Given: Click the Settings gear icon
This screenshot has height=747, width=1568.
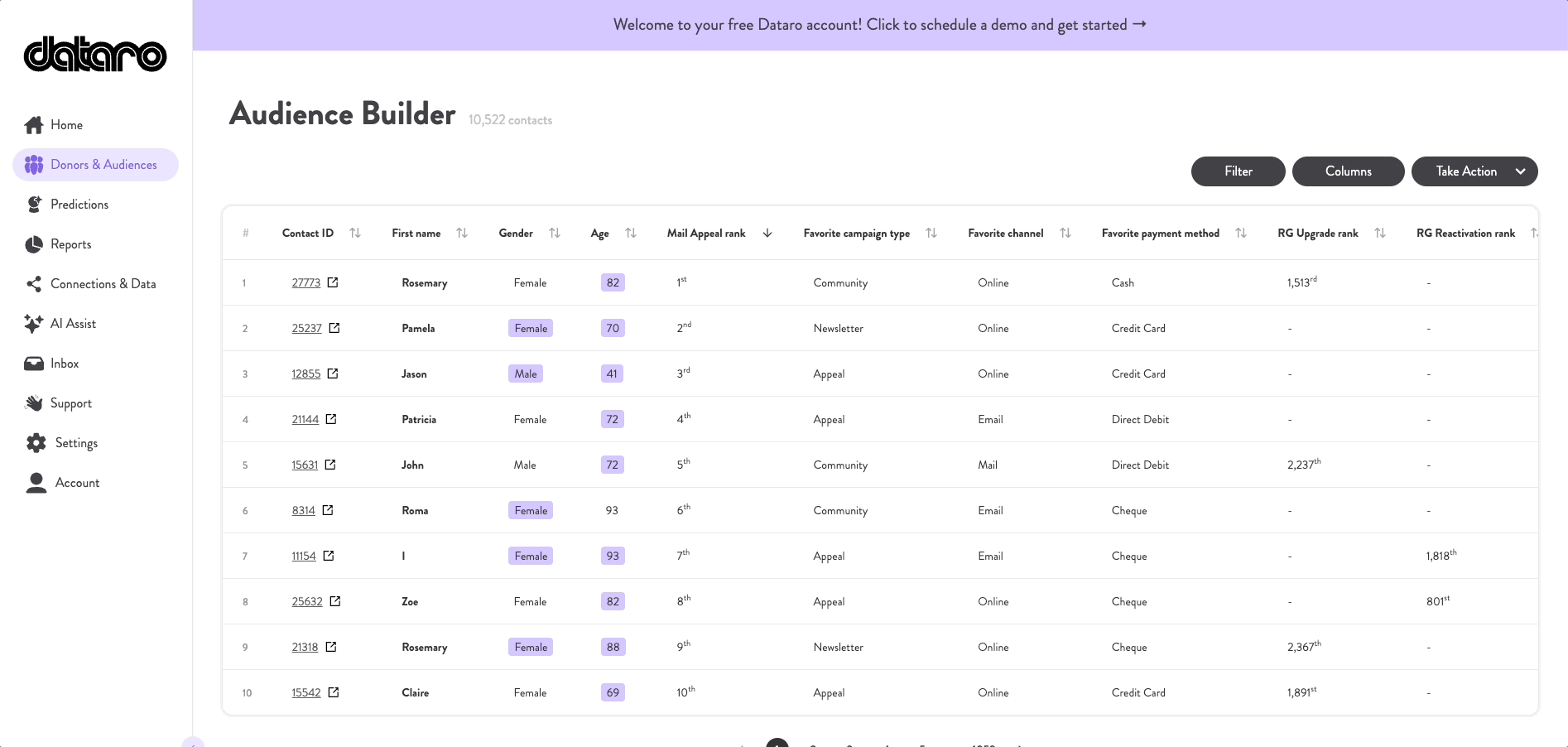Looking at the screenshot, I should click(36, 442).
